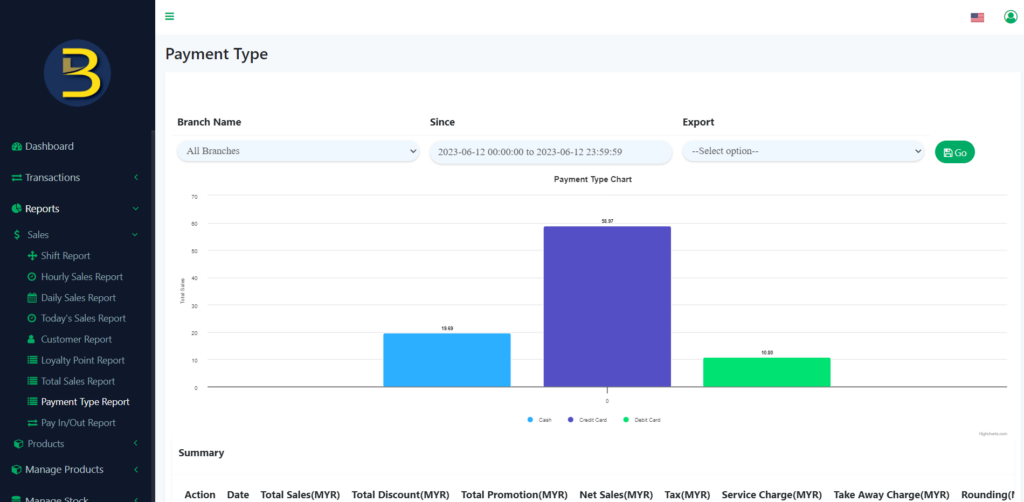The image size is (1024, 502).
Task: Open the US flag language selector
Action: click(x=977, y=17)
